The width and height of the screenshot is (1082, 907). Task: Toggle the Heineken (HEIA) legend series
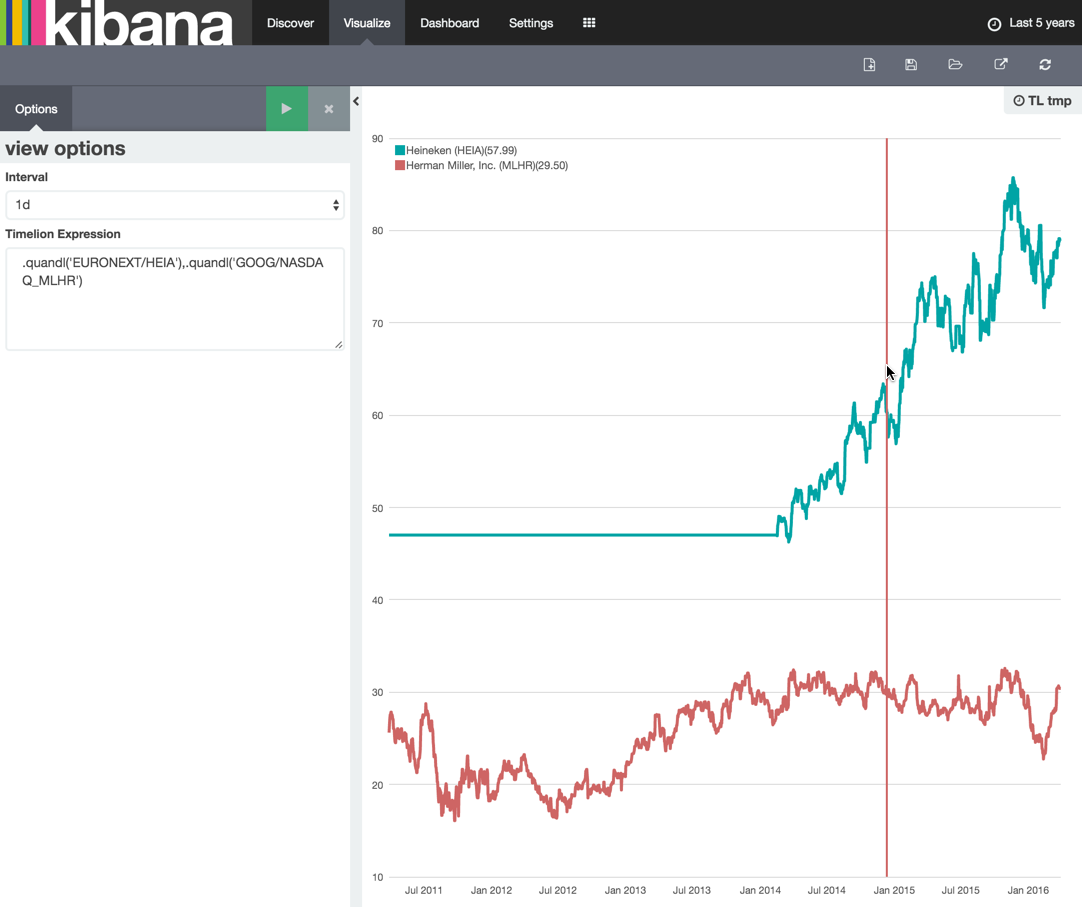(x=461, y=150)
